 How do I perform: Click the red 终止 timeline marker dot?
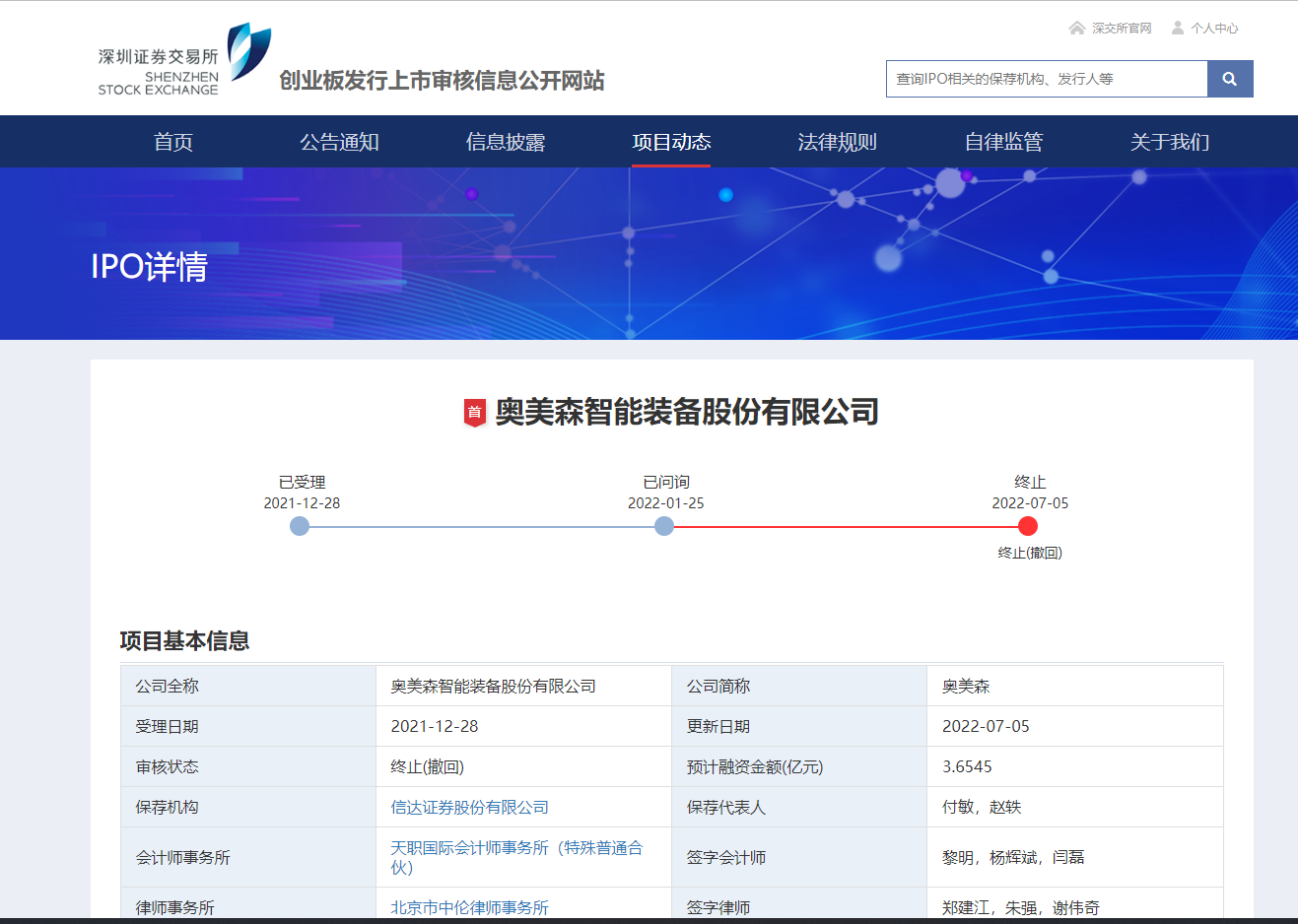pyautogui.click(x=1028, y=526)
